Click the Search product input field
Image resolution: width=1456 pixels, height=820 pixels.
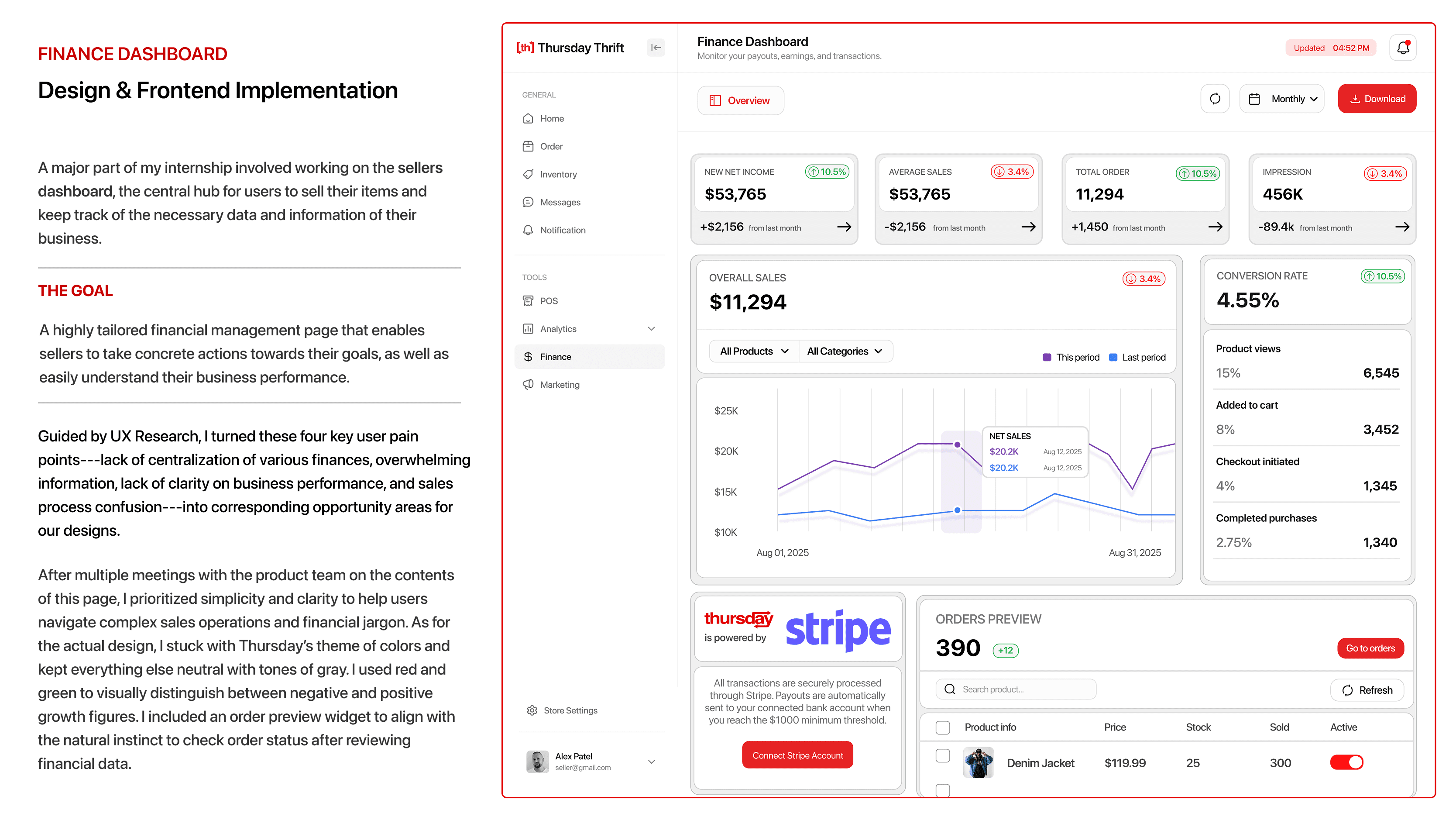[1016, 689]
